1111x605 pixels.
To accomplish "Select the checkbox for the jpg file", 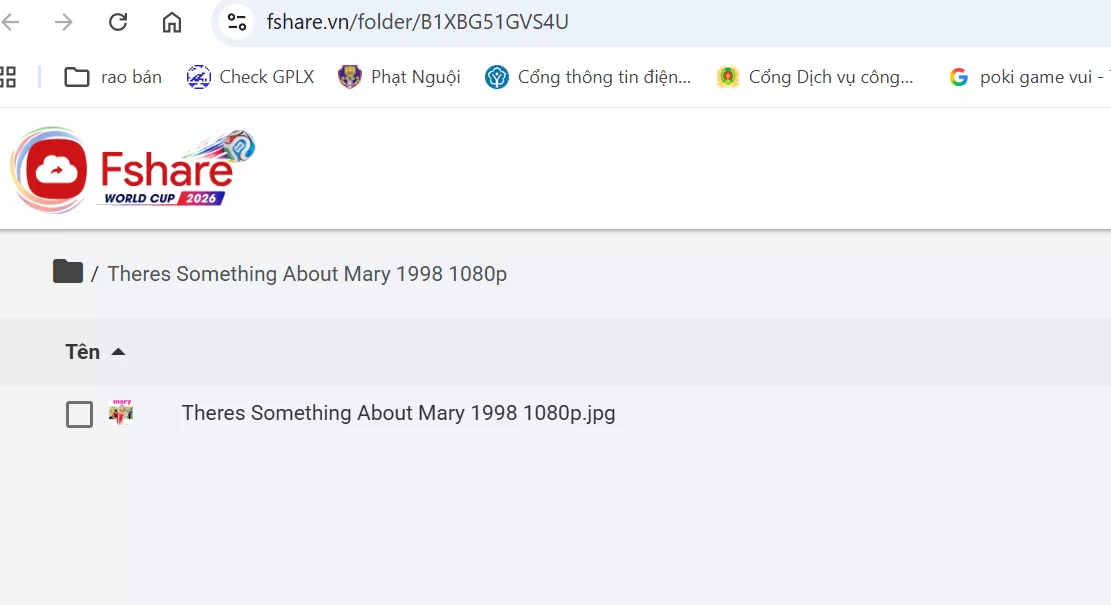I will tap(79, 414).
